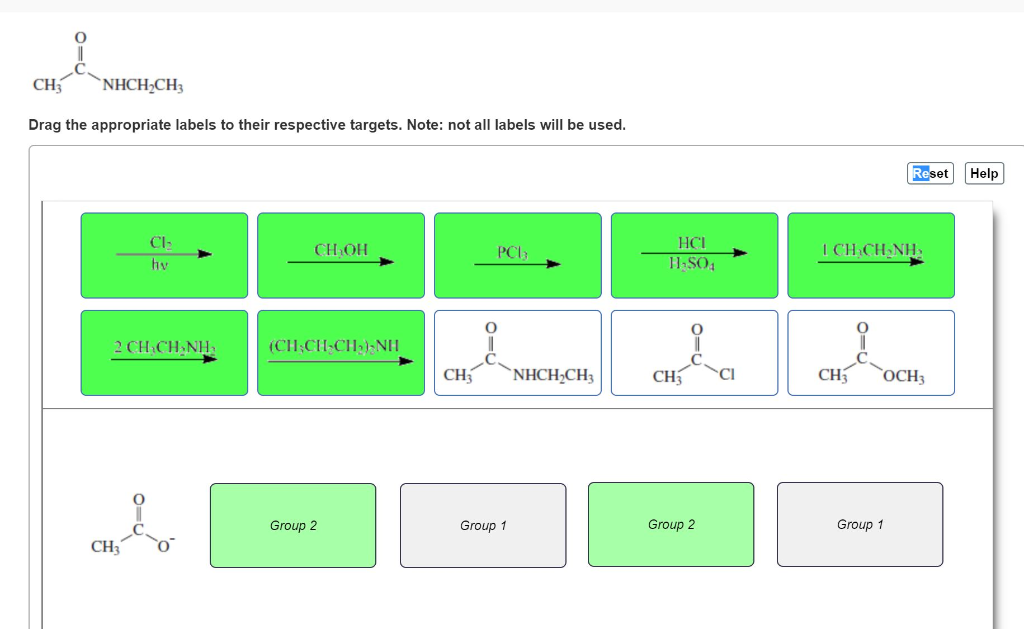
Task: Select the methyl ester OCH3 structure label
Action: [x=870, y=352]
